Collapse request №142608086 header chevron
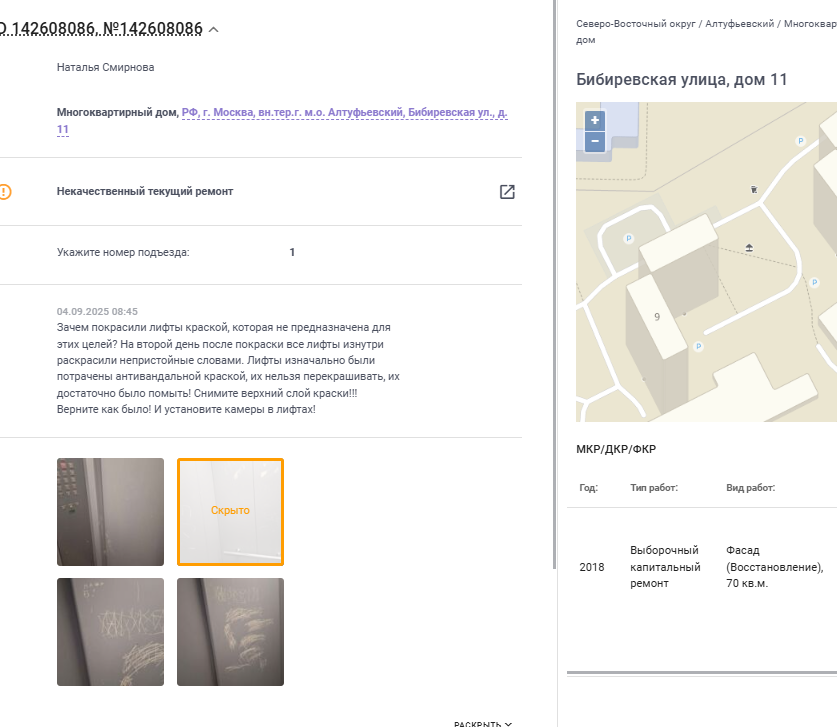 (x=214, y=30)
